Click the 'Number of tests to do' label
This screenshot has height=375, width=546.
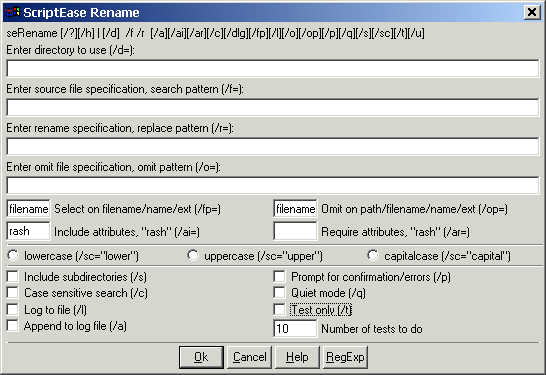coord(372,329)
